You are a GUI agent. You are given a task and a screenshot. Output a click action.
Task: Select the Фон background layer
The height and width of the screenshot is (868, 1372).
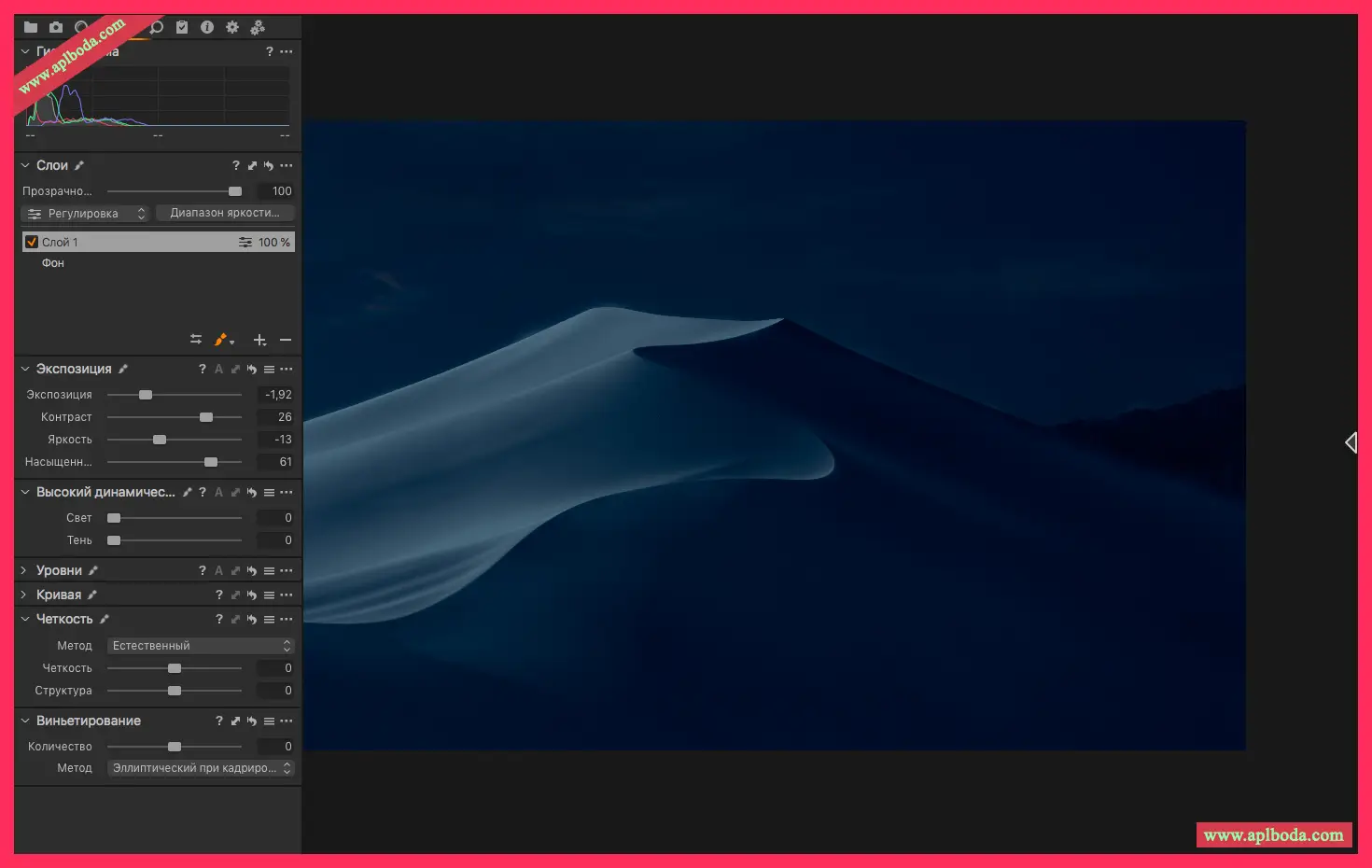(x=53, y=263)
